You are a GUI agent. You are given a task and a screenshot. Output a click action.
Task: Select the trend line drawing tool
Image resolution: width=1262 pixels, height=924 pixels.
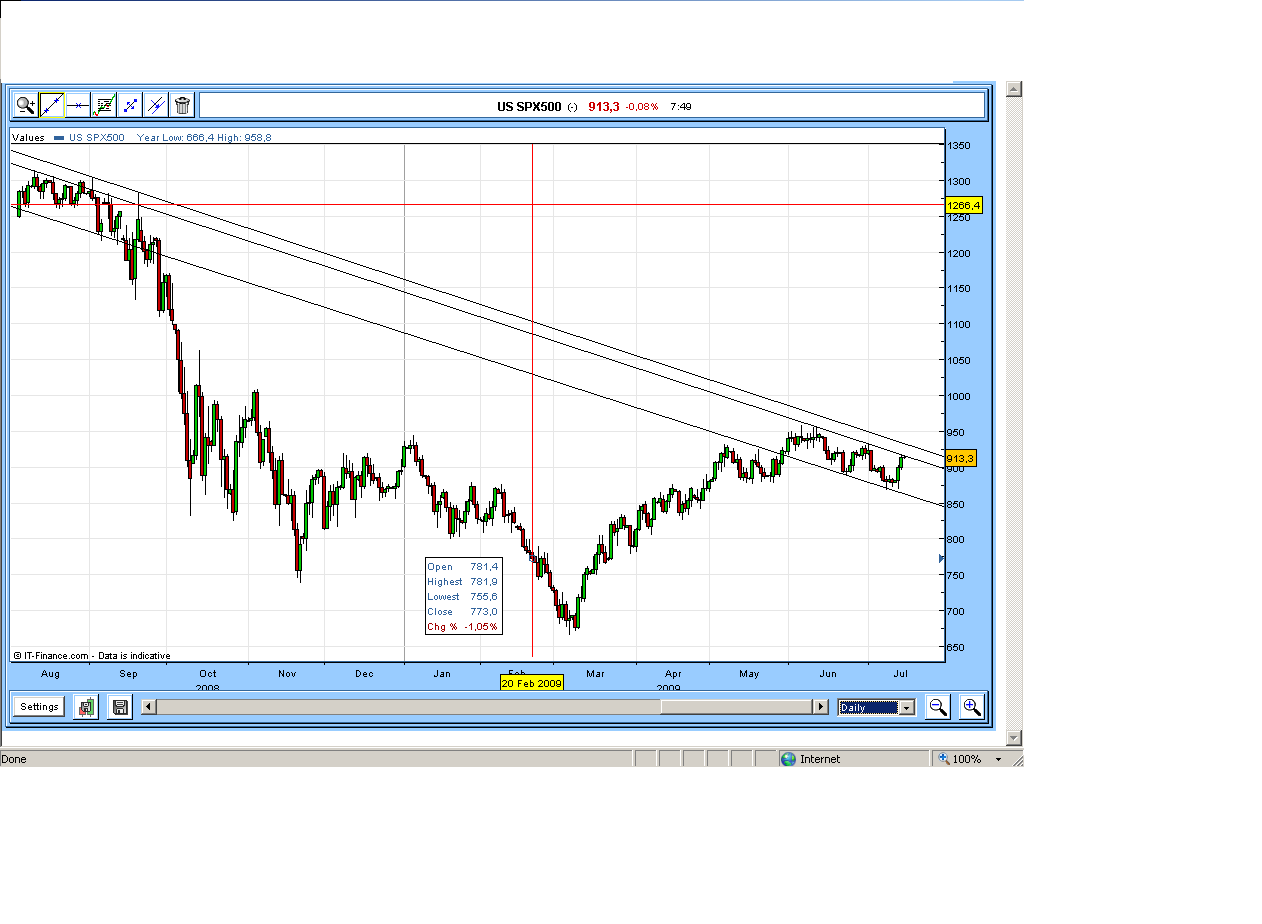[52, 105]
